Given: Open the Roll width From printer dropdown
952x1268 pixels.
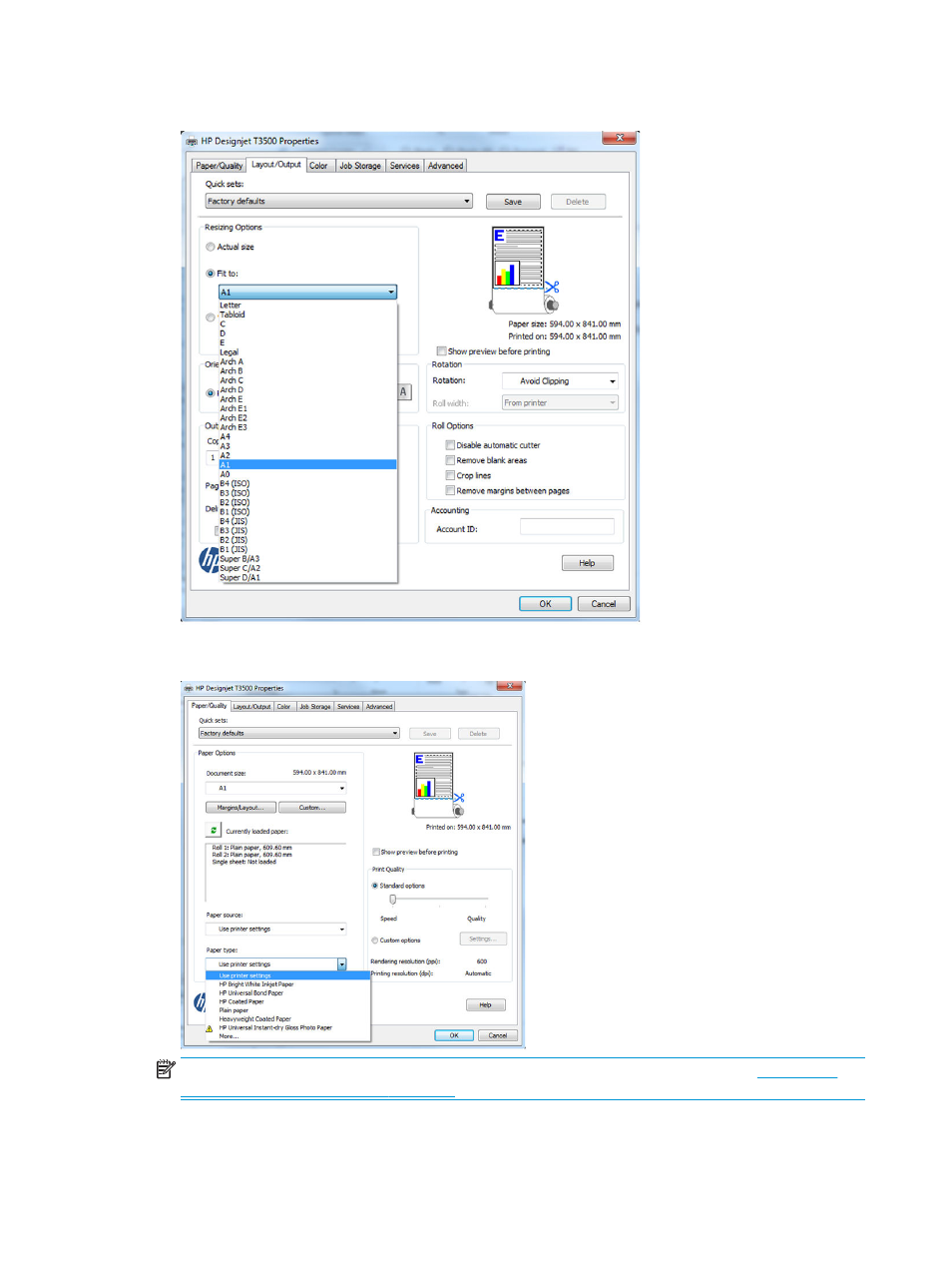Looking at the screenshot, I should [x=560, y=403].
